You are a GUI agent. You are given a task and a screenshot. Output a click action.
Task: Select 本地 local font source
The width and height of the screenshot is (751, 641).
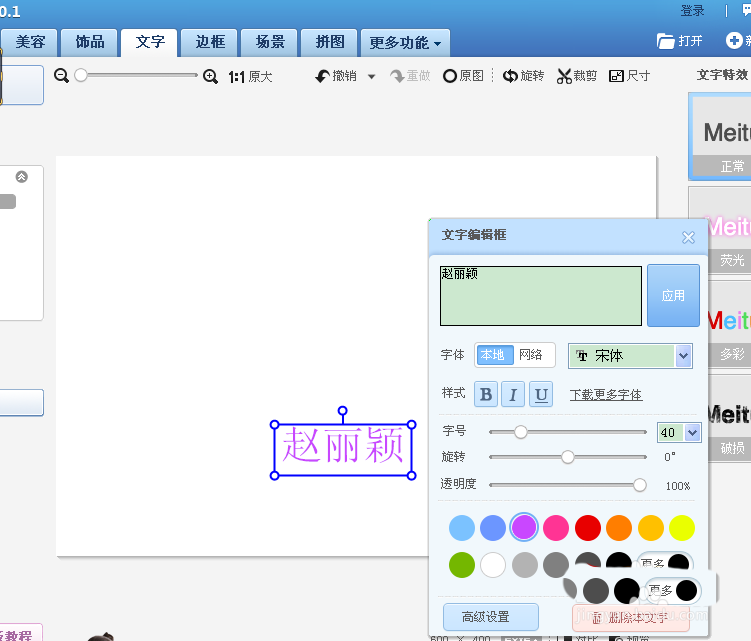pos(493,355)
